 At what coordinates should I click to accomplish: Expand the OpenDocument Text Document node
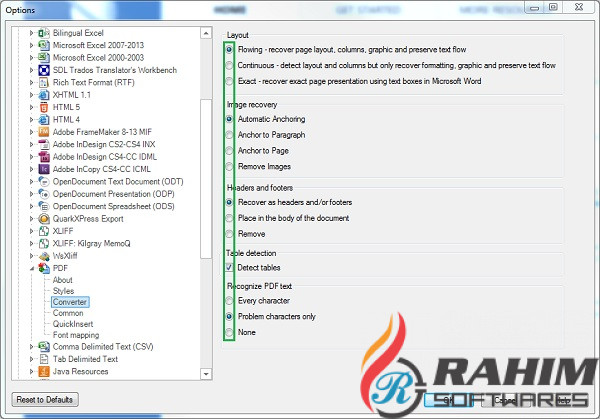pos(31,182)
